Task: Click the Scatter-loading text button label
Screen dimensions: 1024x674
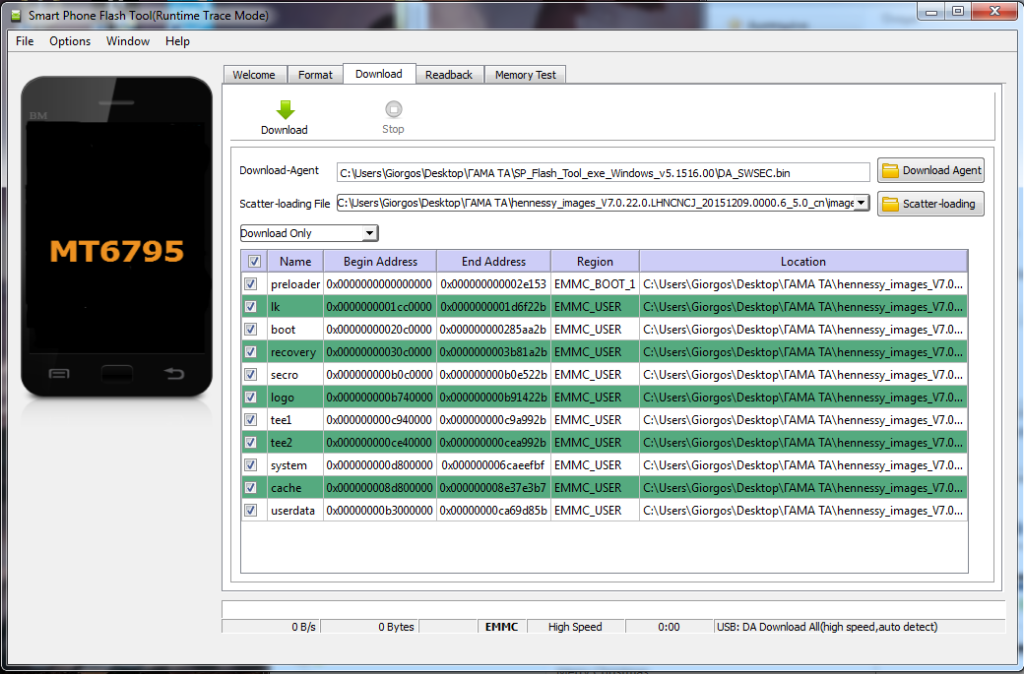Action: (x=939, y=204)
